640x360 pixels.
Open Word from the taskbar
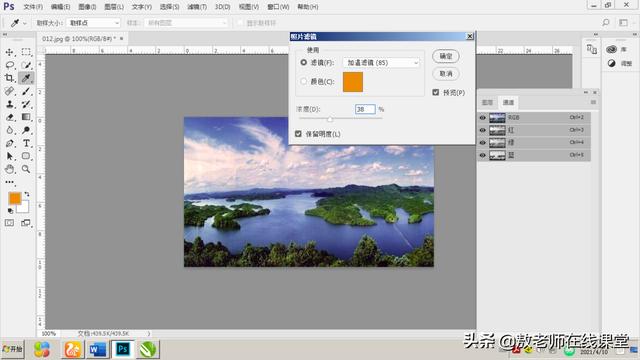click(98, 349)
